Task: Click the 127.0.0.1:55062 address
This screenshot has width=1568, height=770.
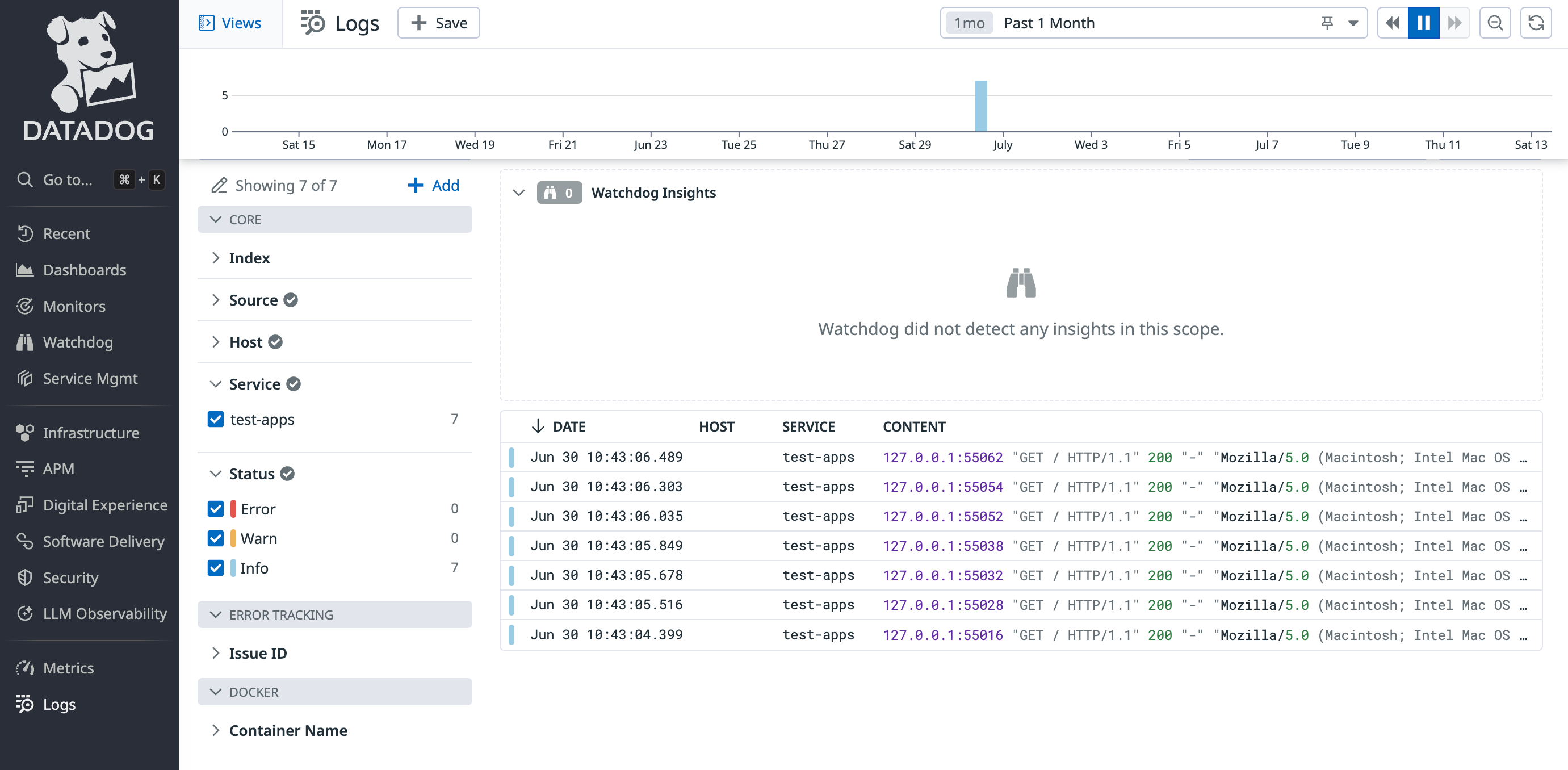Action: (942, 457)
